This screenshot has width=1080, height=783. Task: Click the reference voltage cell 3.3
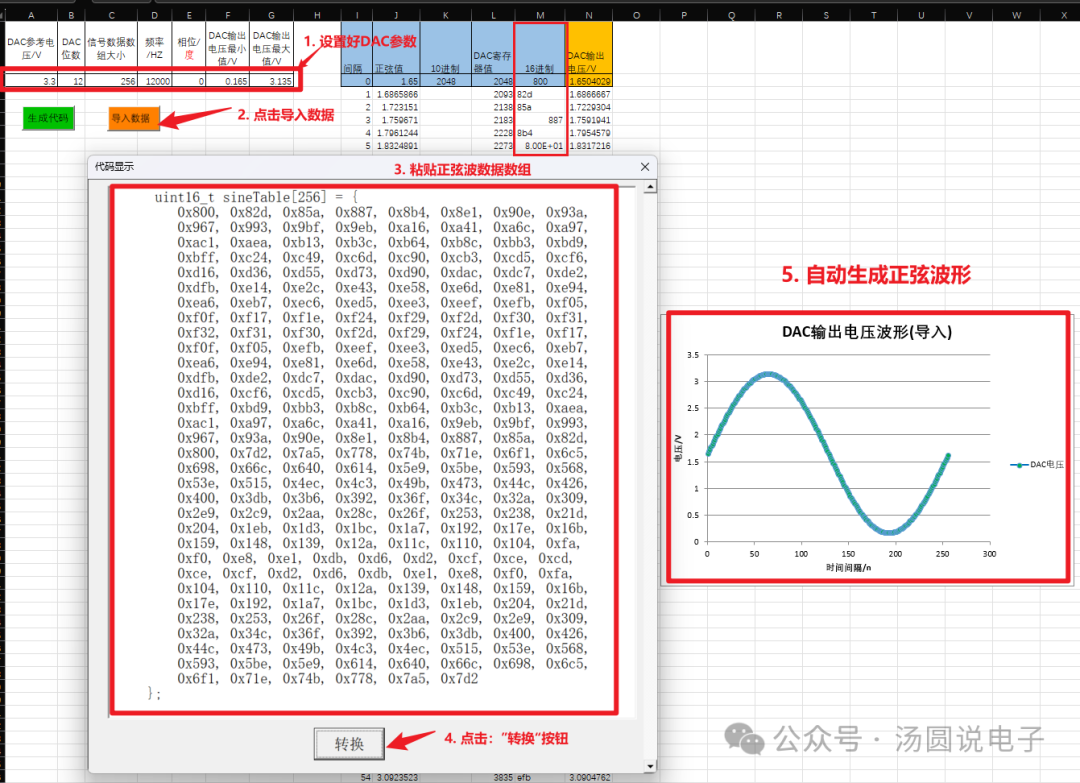32,81
